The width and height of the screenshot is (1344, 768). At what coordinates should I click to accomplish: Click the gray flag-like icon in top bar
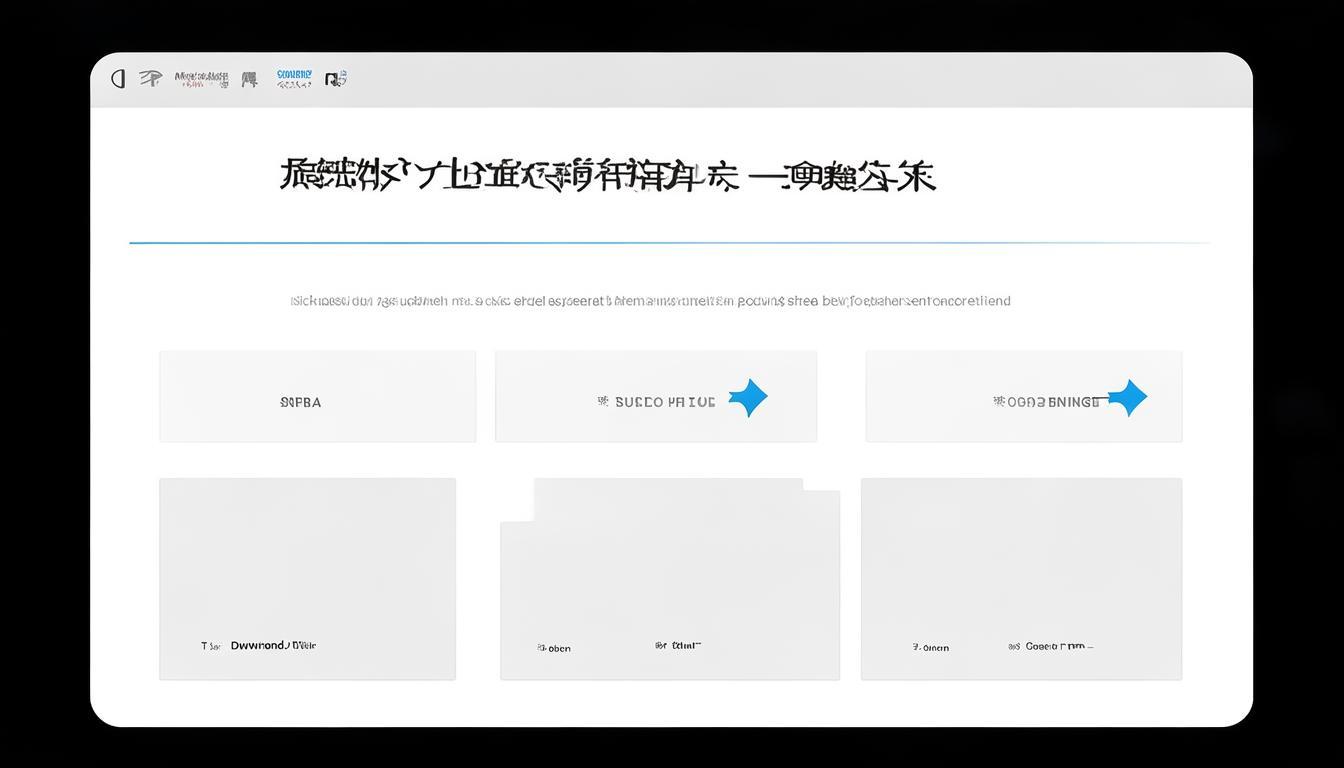250,79
